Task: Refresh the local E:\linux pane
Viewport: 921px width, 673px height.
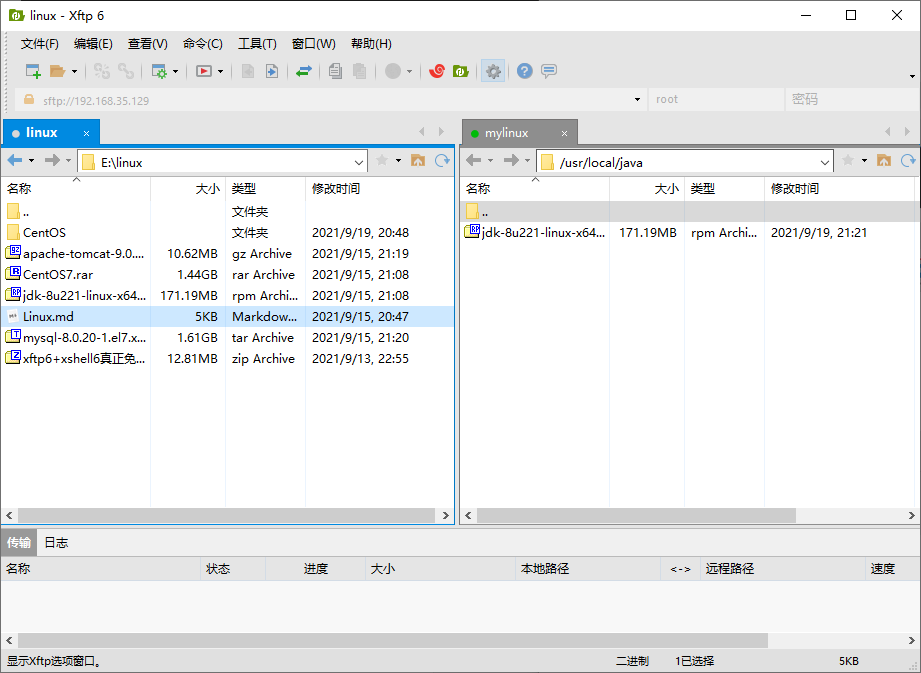Action: pos(442,160)
